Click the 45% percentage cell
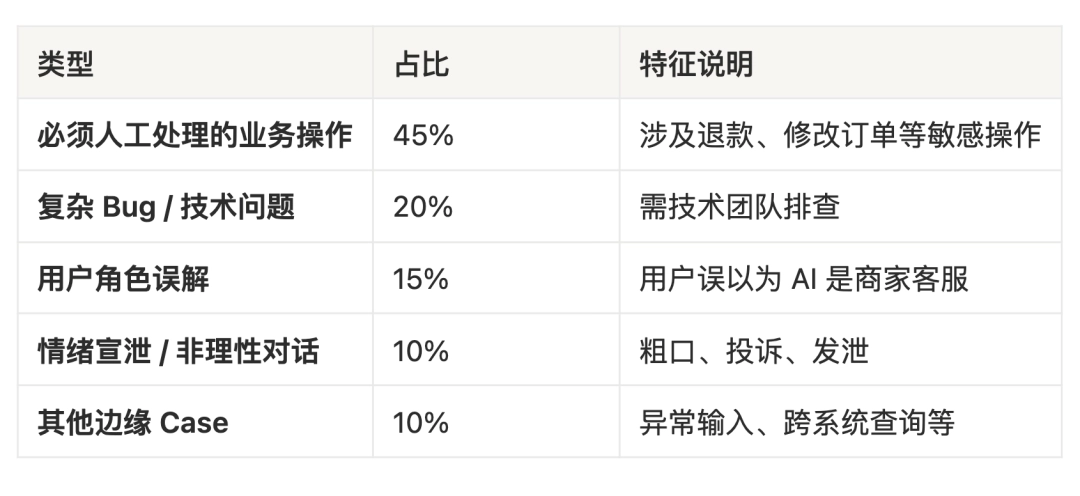Image resolution: width=1080 pixels, height=496 pixels. tap(423, 135)
